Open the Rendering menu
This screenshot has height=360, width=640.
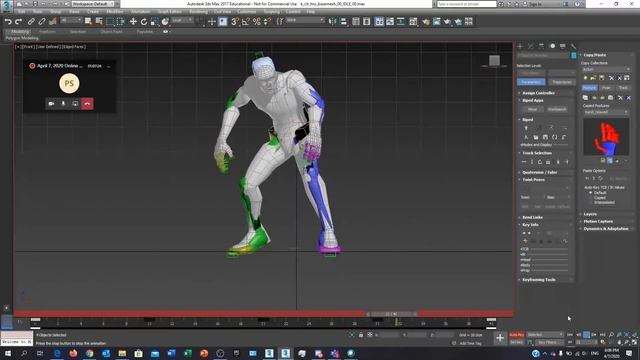tap(198, 12)
